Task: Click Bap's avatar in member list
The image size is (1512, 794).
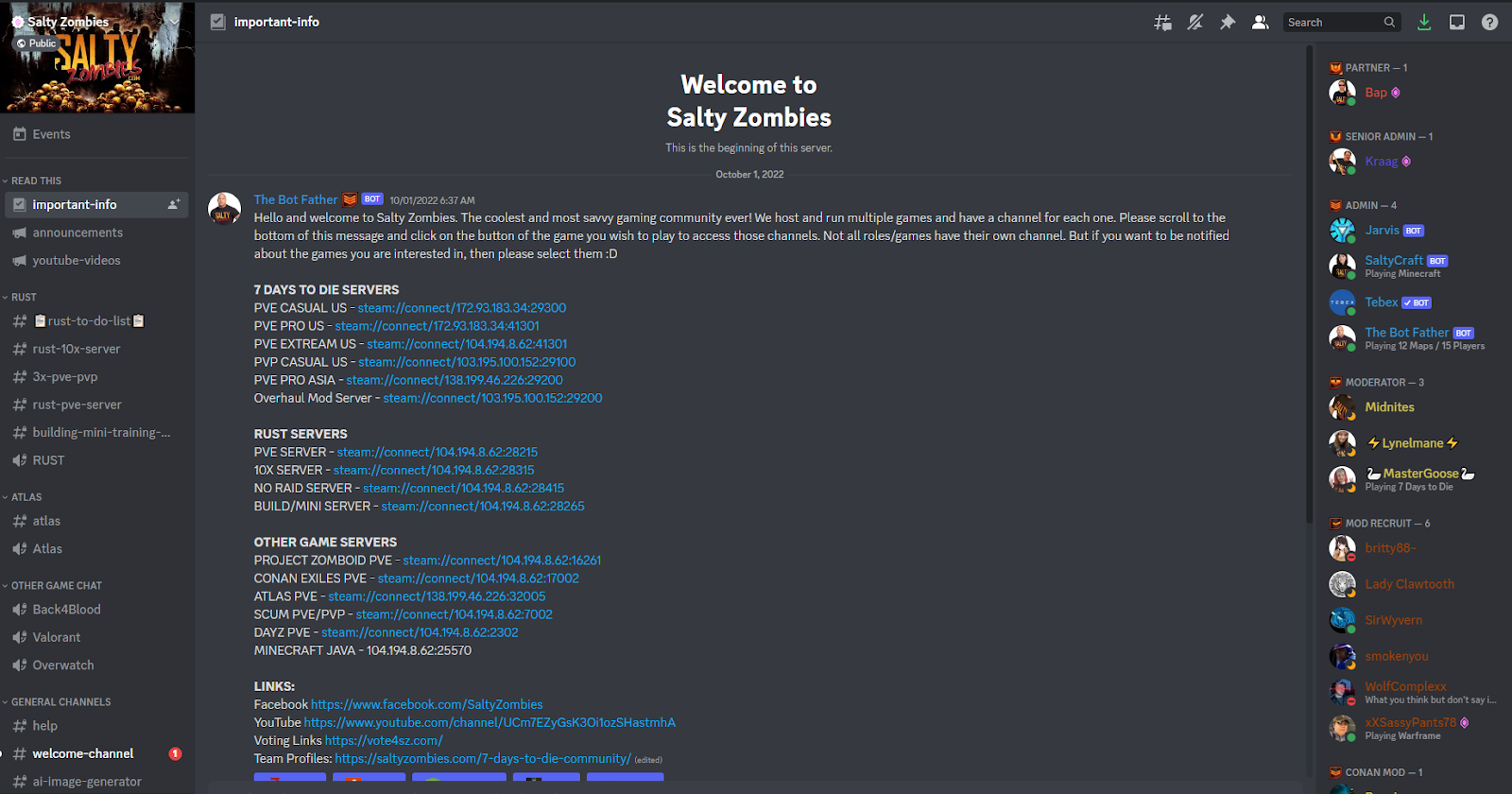Action: click(1342, 93)
